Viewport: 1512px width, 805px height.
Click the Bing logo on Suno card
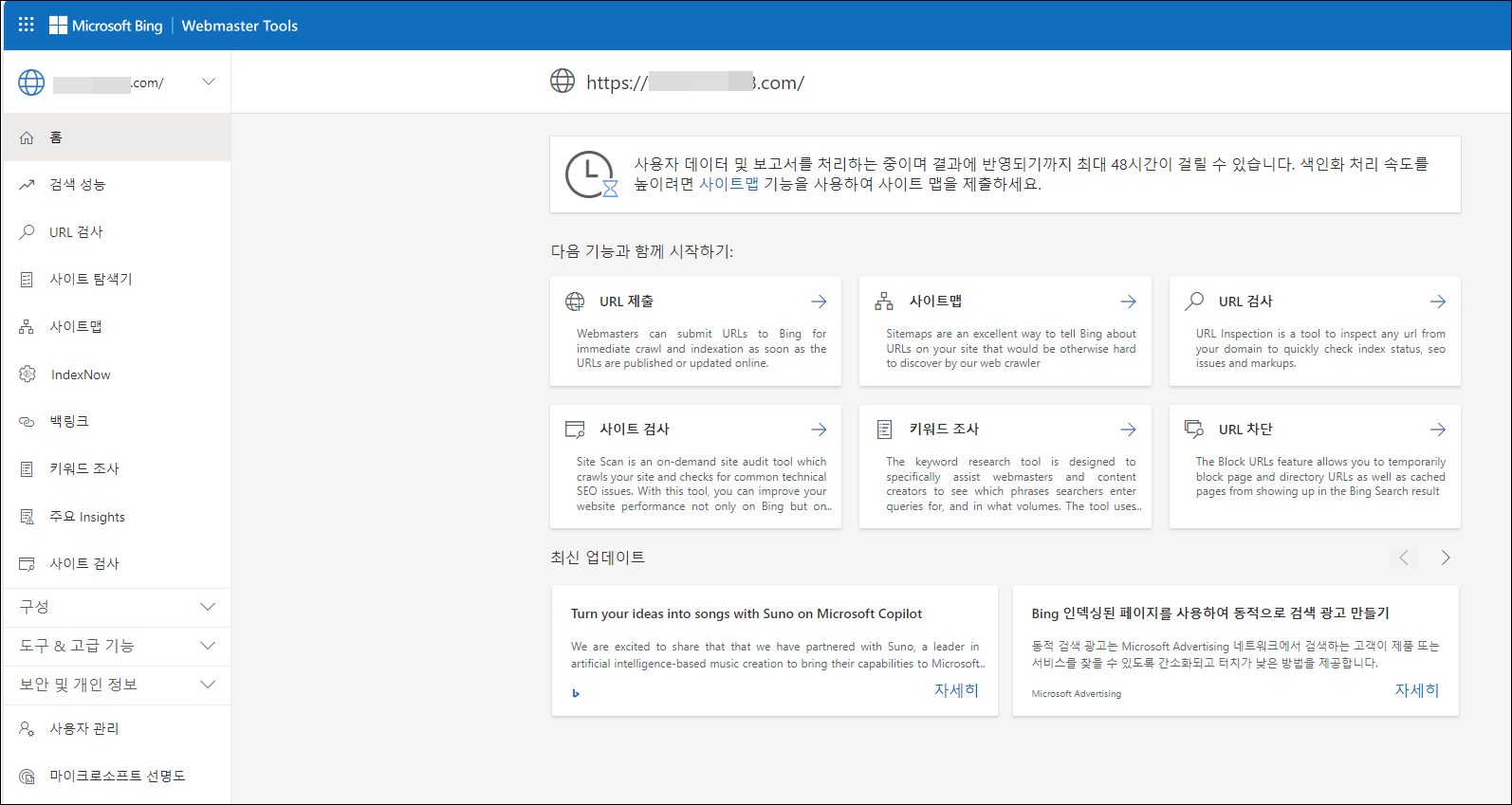pyautogui.click(x=576, y=694)
